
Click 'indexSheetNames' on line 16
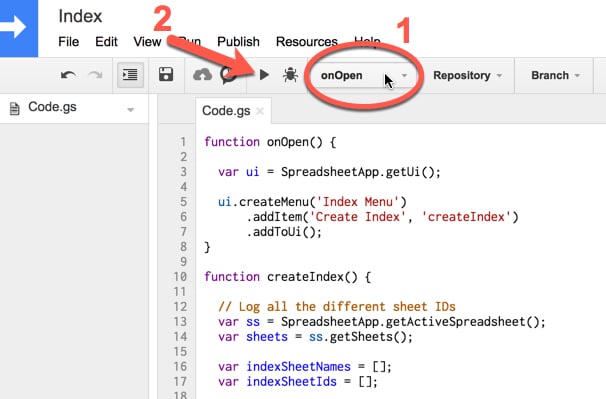click(x=298, y=367)
